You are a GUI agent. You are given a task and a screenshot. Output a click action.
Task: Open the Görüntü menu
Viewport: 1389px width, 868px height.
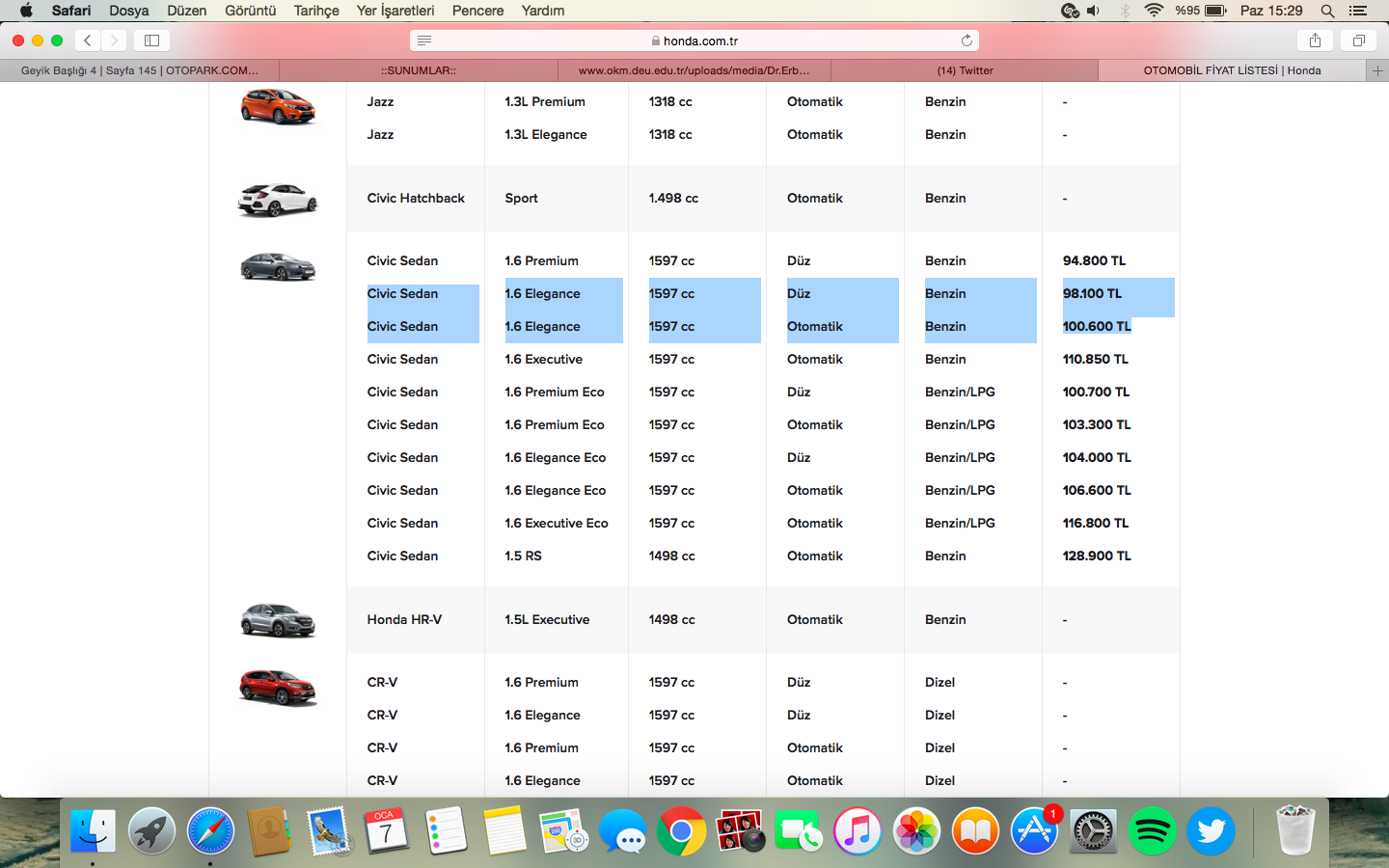pyautogui.click(x=251, y=11)
